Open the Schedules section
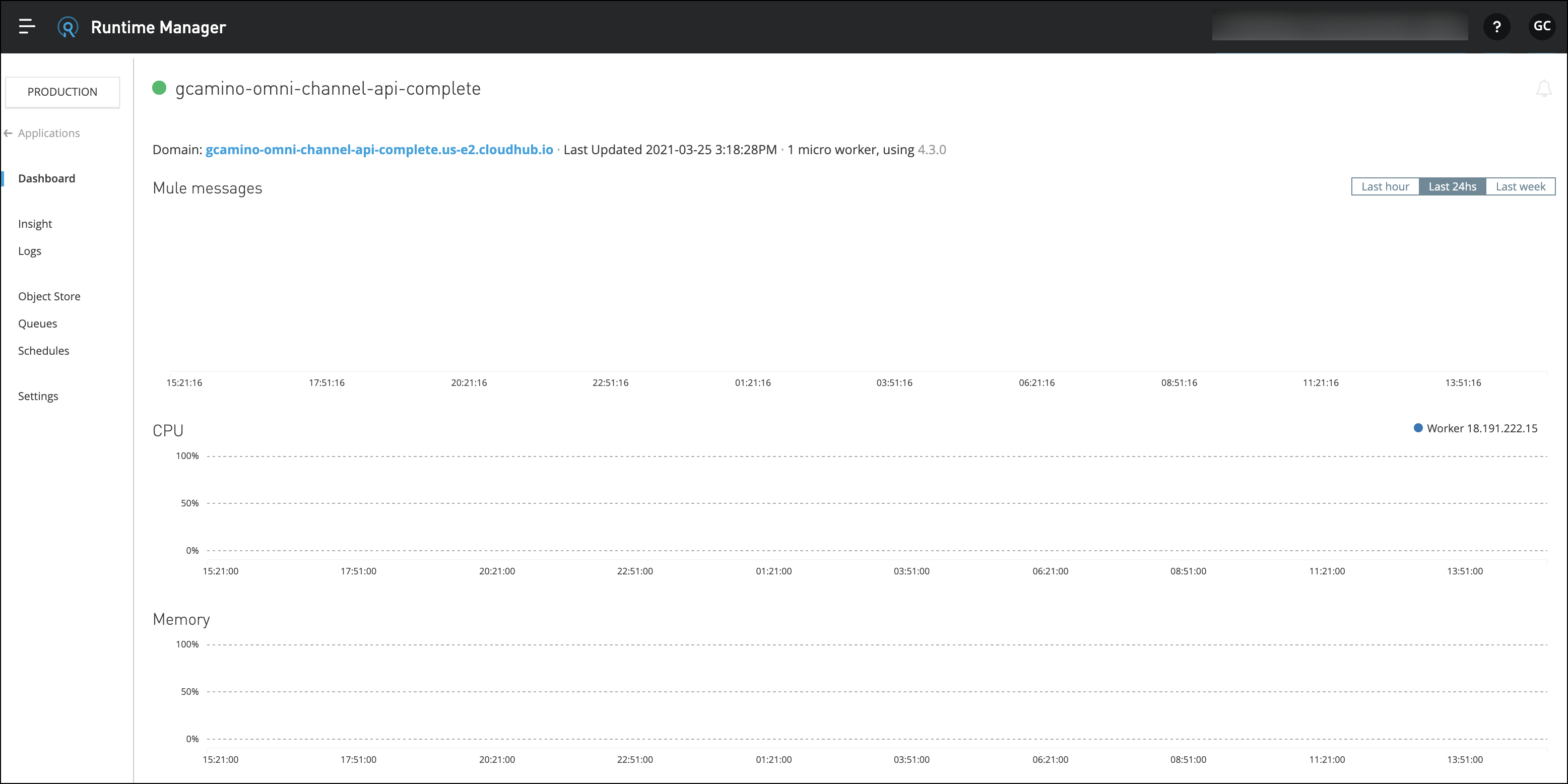This screenshot has height=784, width=1568. click(x=43, y=351)
